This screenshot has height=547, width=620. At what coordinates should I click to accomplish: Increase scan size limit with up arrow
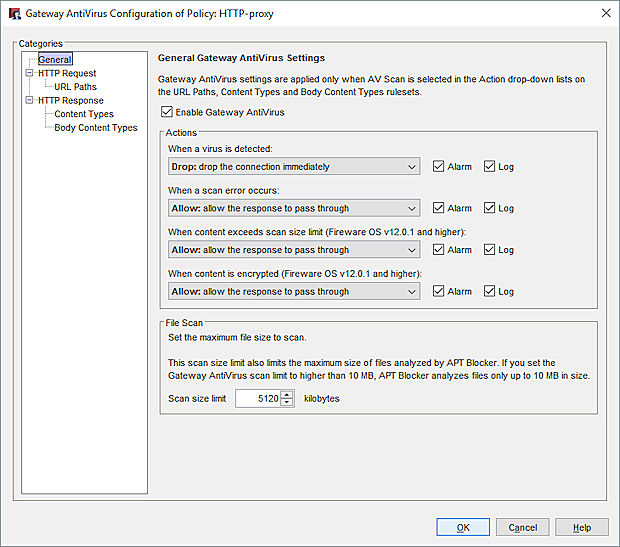[x=288, y=394]
